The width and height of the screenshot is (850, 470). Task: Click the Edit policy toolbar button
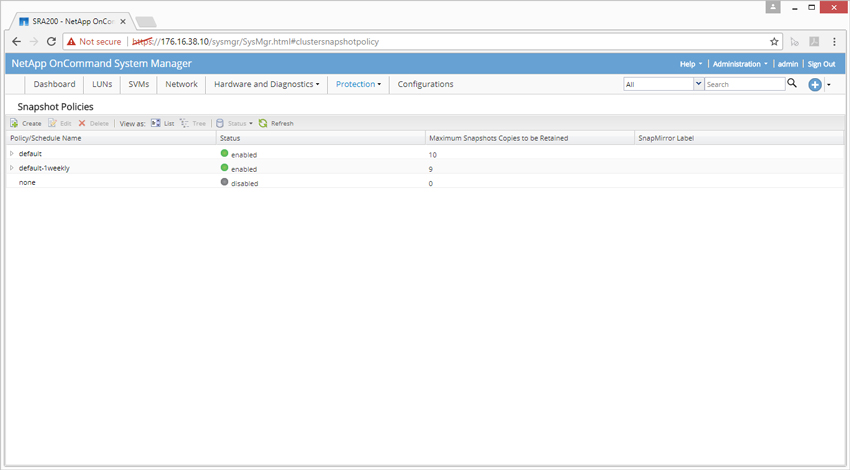pyautogui.click(x=60, y=123)
